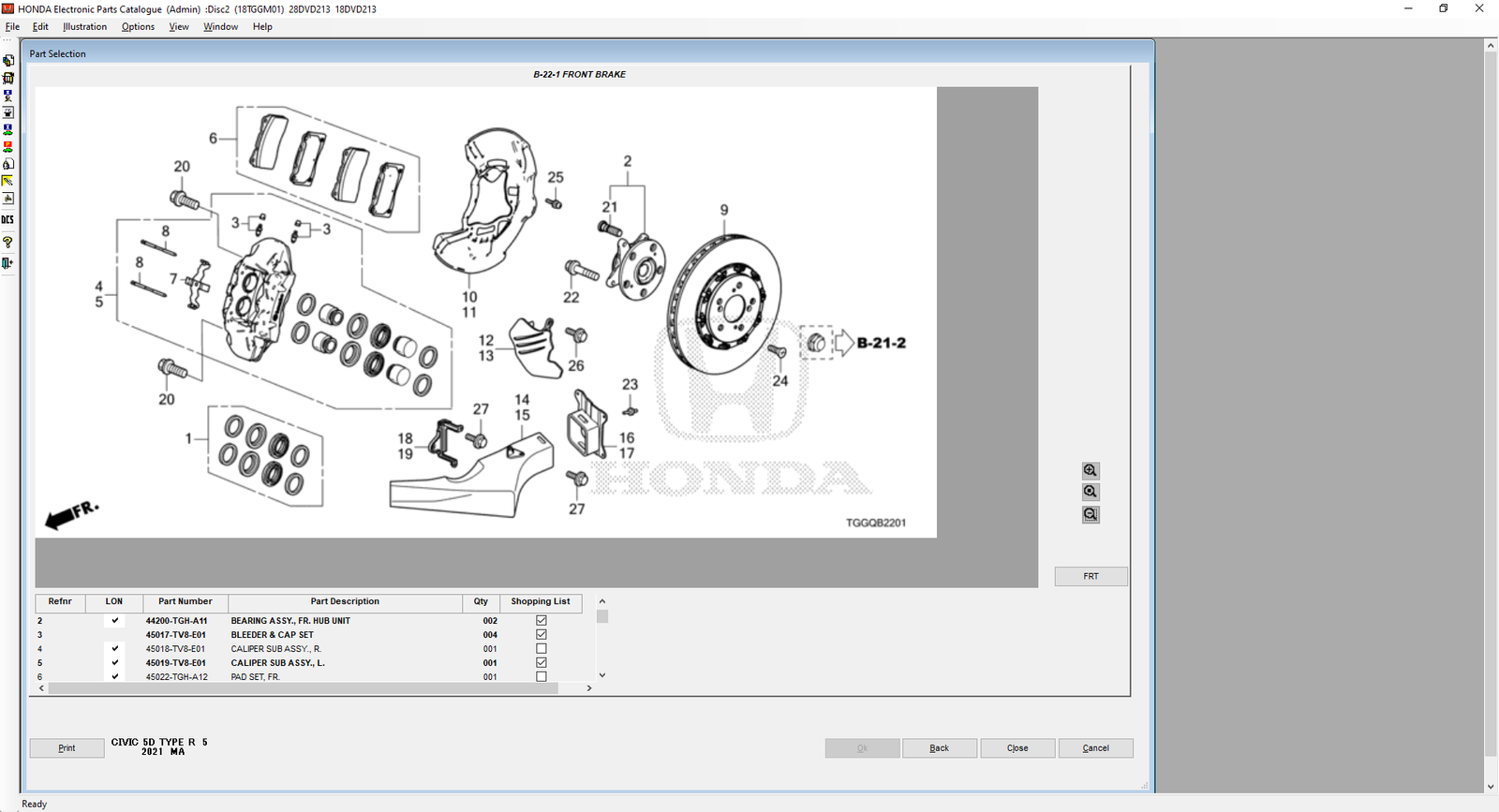The width and height of the screenshot is (1499, 812).
Task: Check Shopping List box for PAD SET, FR.
Action: pos(542,676)
